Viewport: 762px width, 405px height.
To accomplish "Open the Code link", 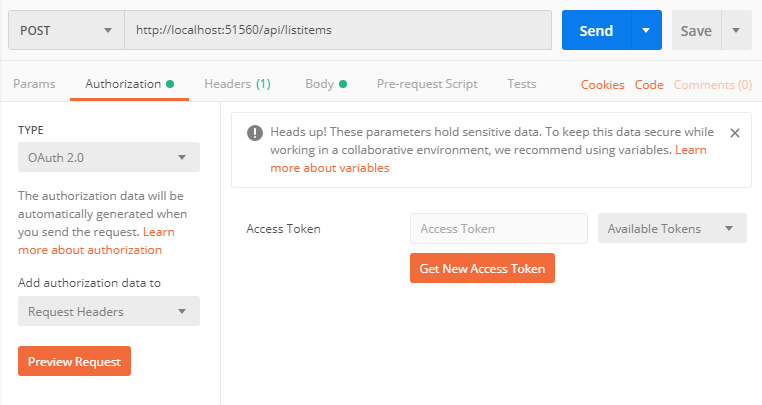I will tap(649, 85).
